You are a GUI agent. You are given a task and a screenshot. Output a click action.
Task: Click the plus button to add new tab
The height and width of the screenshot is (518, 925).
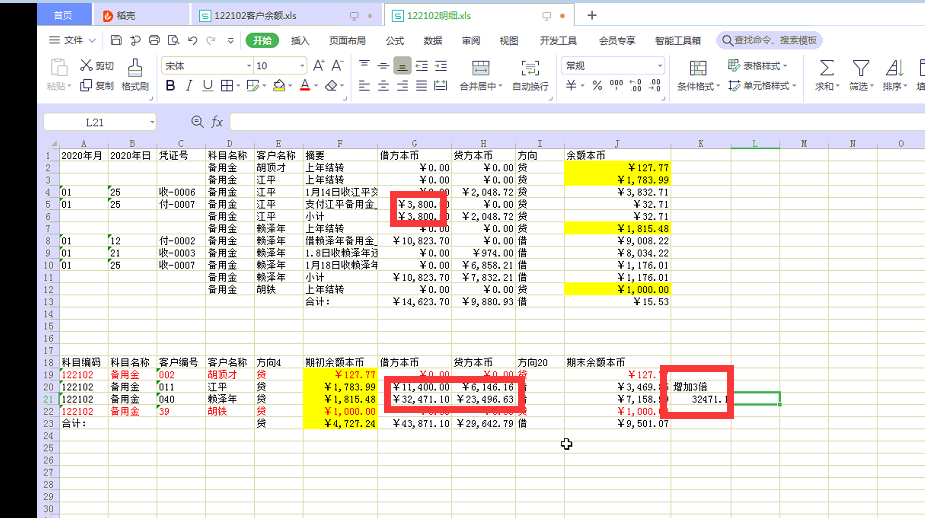(592, 15)
